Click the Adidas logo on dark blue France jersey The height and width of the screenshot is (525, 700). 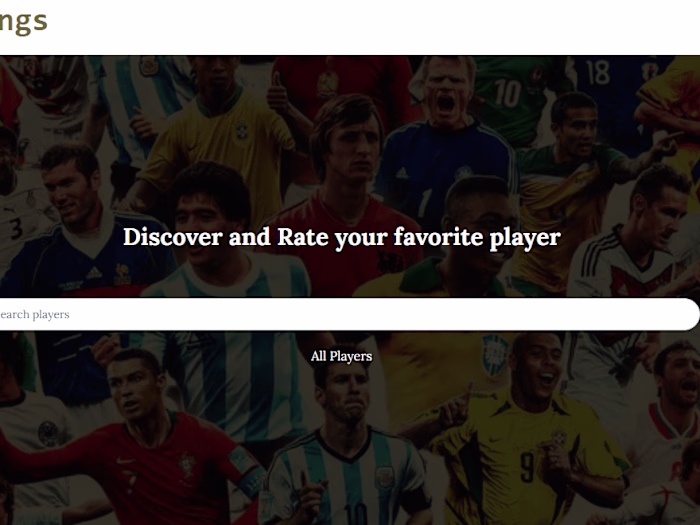[94, 273]
